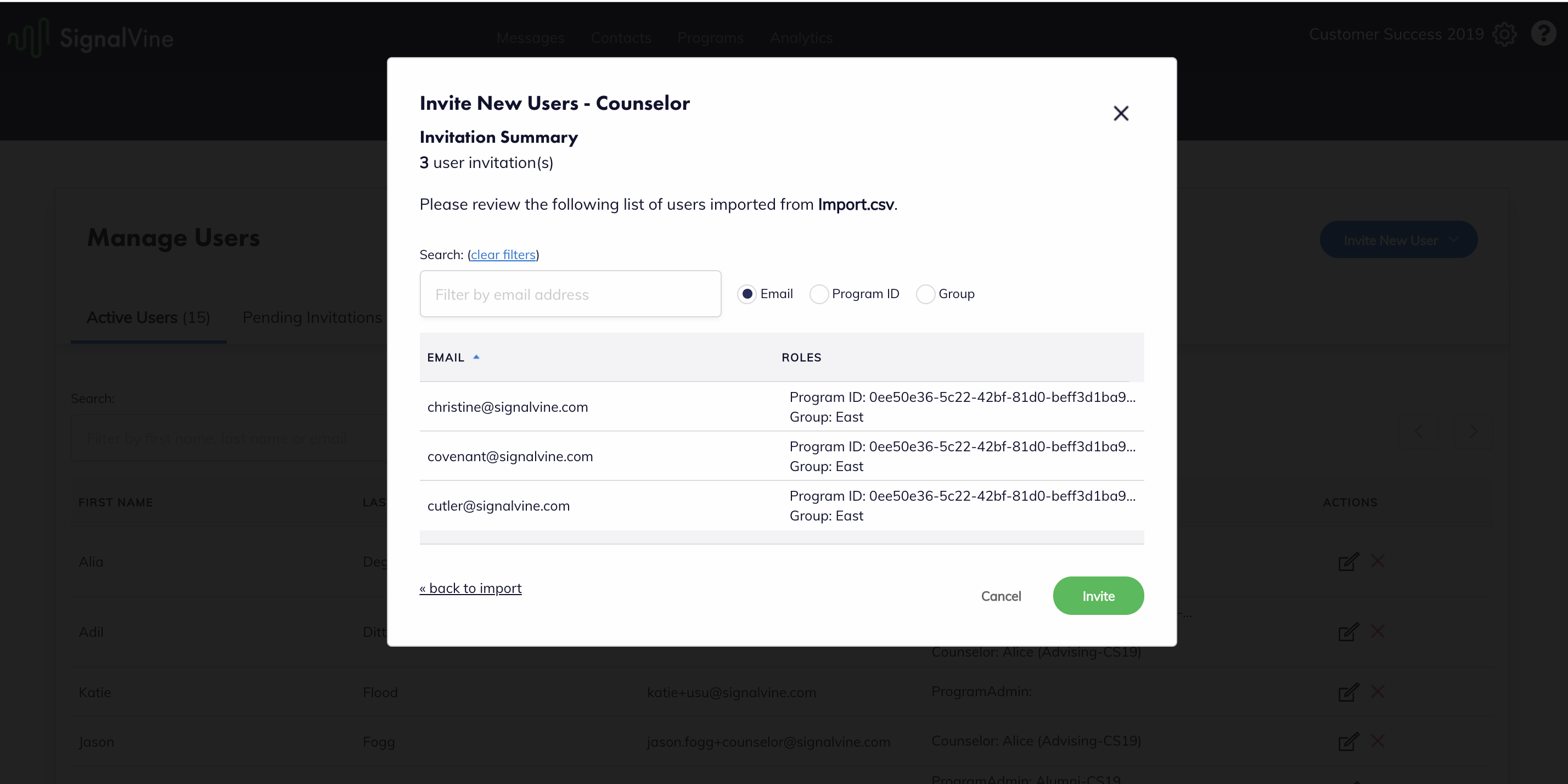Select covenant@signalvine.com row
The width and height of the screenshot is (1568, 784).
[x=782, y=456]
